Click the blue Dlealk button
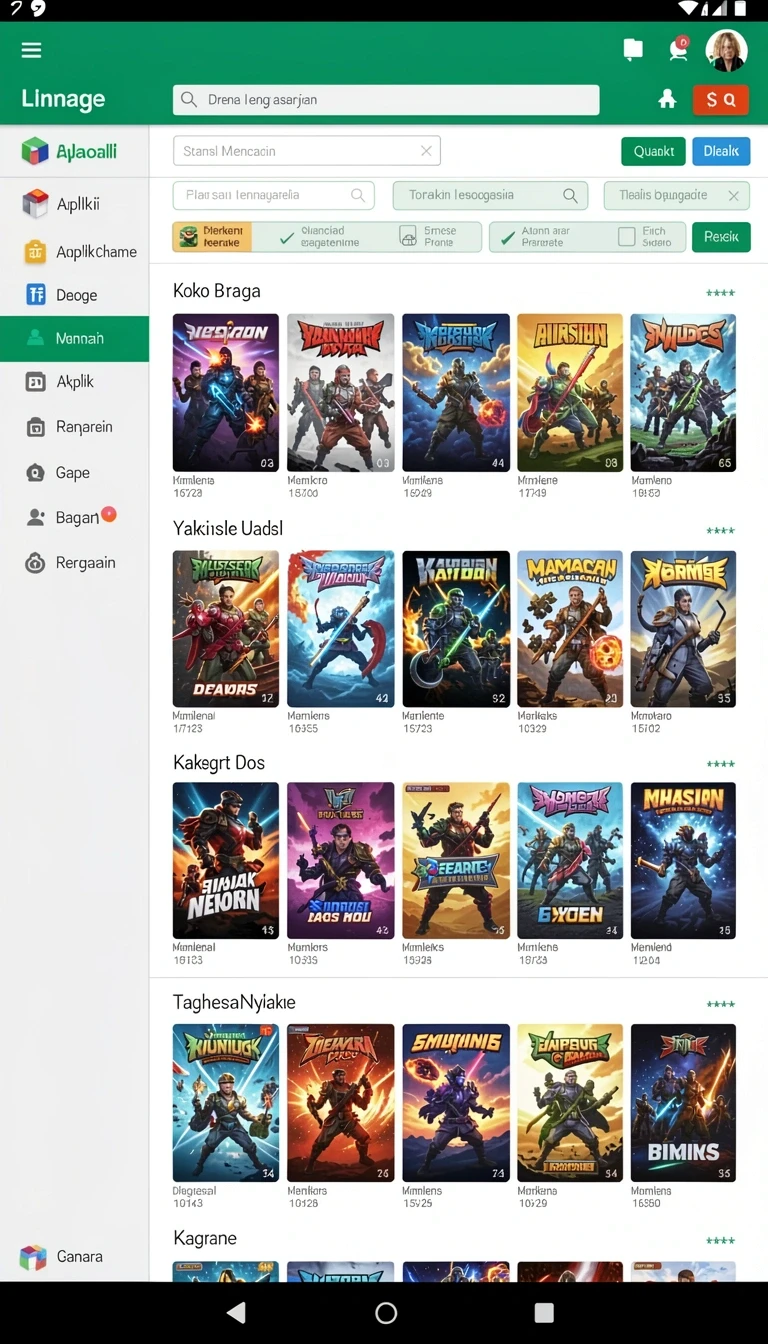This screenshot has height=1344, width=768. [x=721, y=151]
